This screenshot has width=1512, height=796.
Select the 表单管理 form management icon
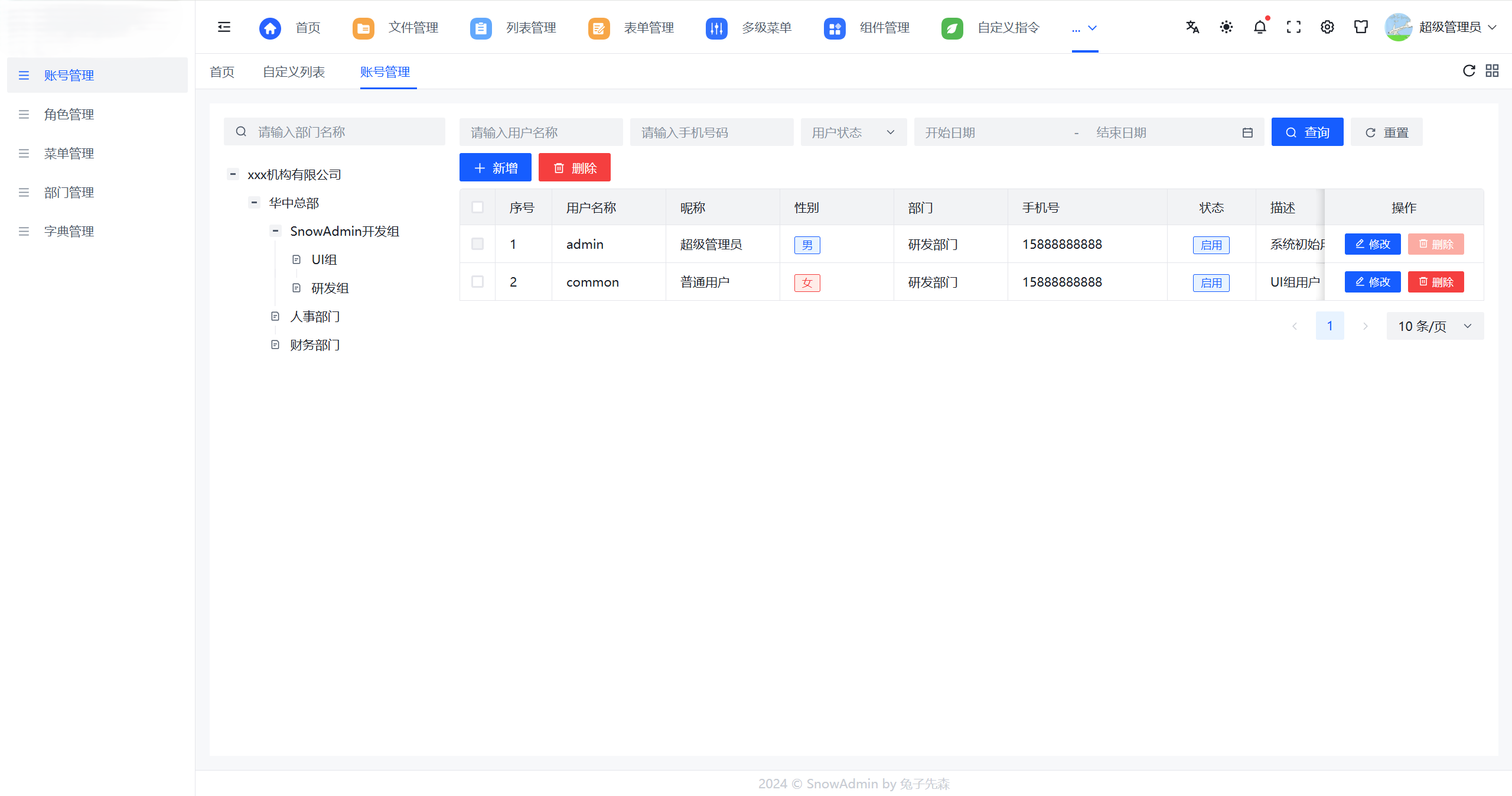598,27
